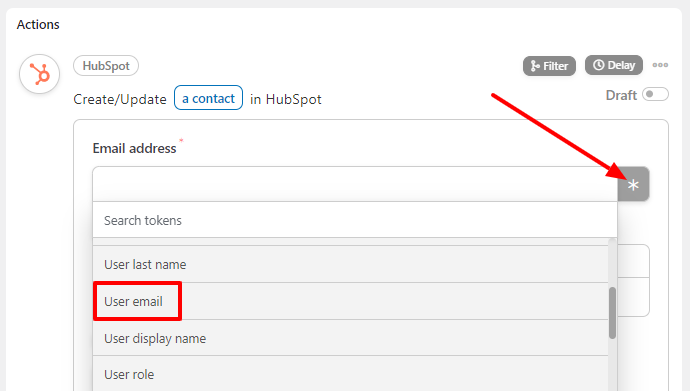Select the User last name token
Viewport: 690px width, 391px height.
(x=350, y=264)
